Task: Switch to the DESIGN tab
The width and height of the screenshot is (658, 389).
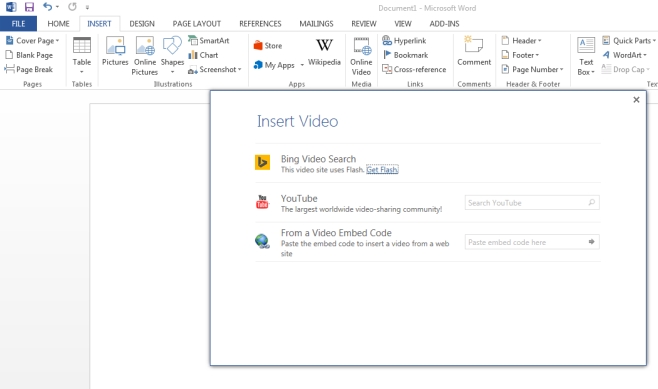Action: (142, 24)
